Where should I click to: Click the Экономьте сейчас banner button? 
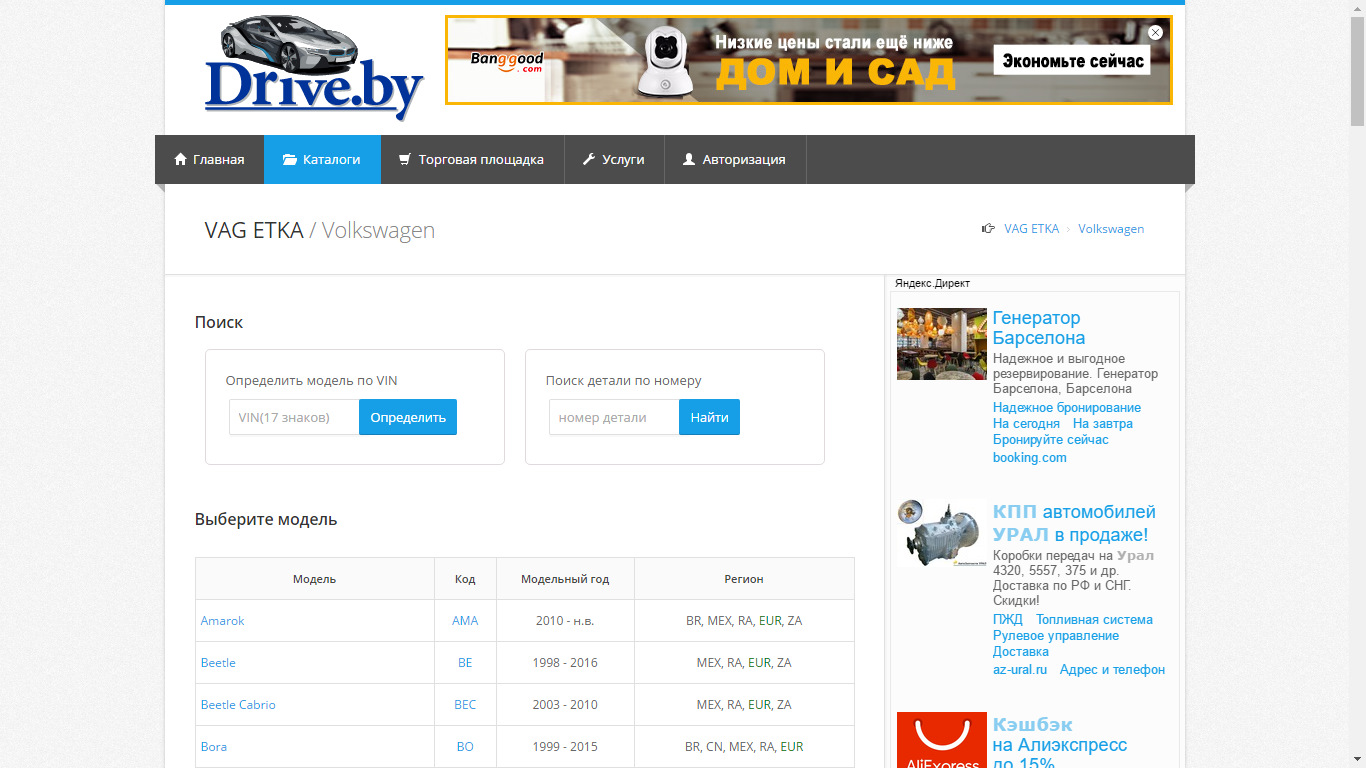[1071, 61]
